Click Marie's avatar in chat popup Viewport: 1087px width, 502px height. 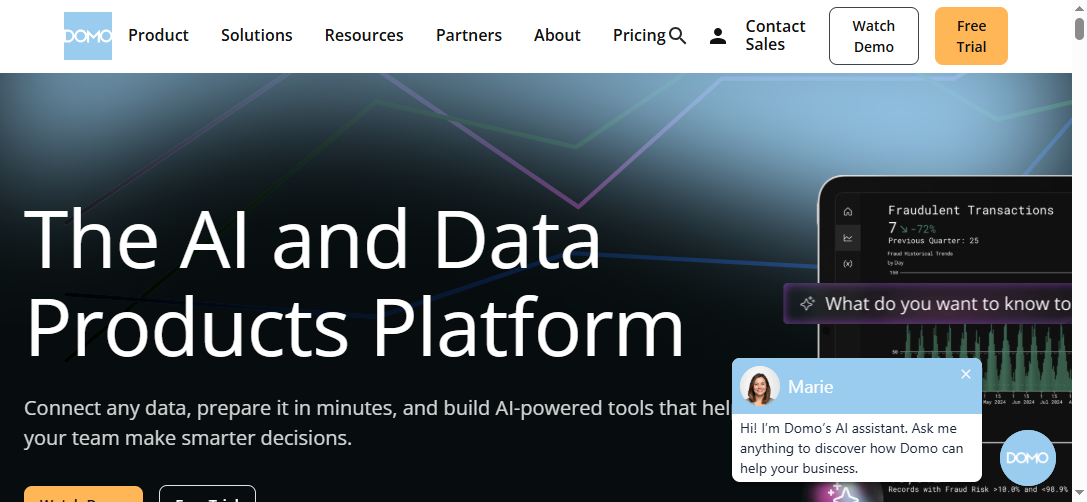tap(760, 386)
